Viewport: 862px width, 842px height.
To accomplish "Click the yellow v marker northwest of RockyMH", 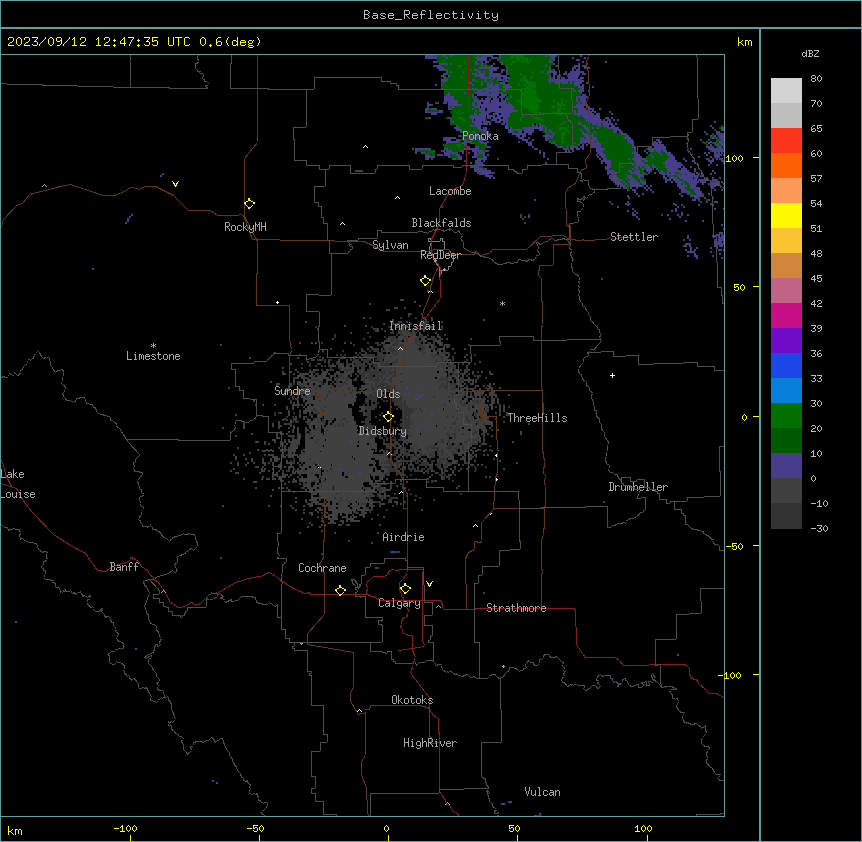I will pyautogui.click(x=175, y=184).
